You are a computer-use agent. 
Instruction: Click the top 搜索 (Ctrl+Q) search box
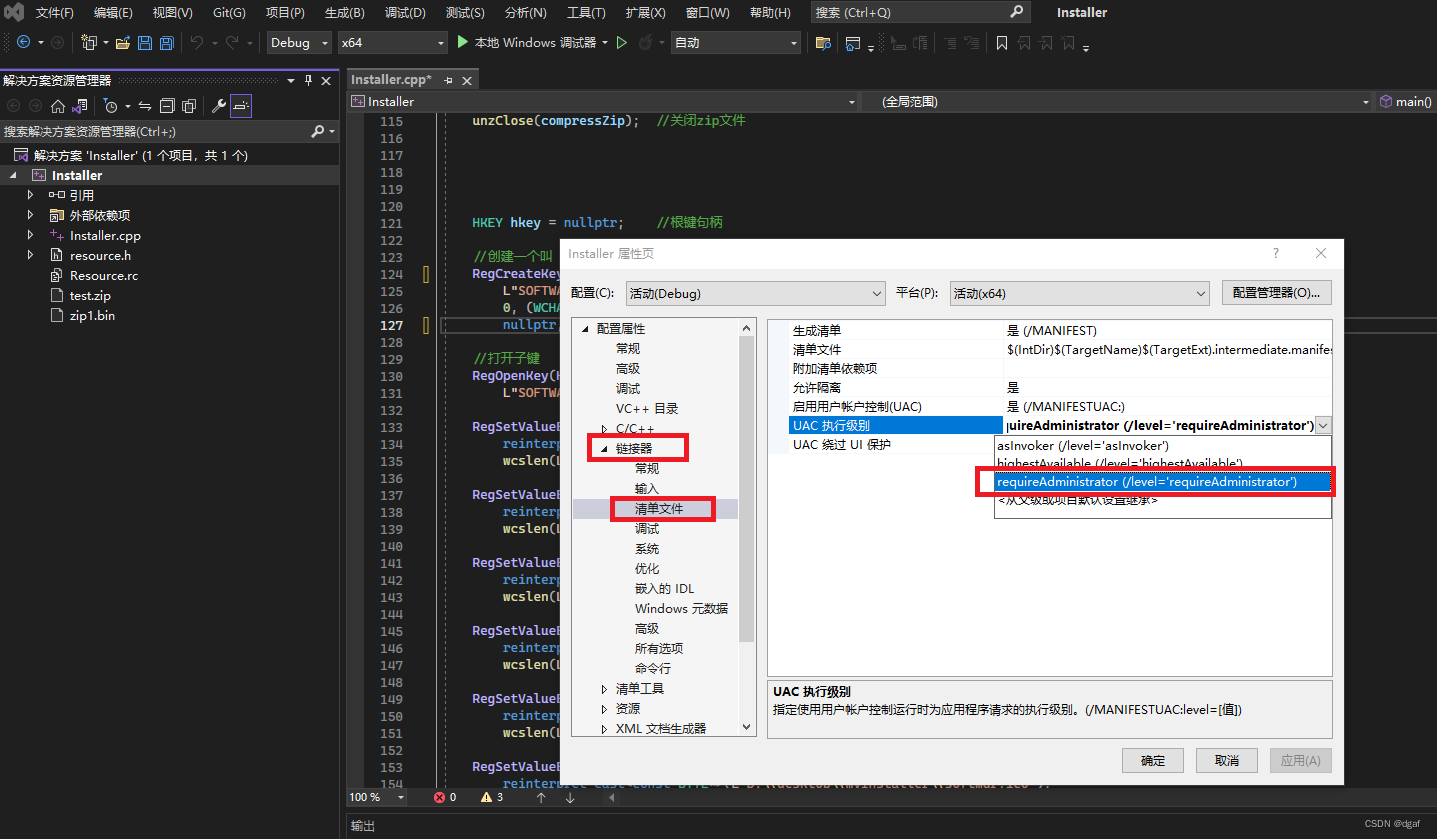tap(920, 13)
